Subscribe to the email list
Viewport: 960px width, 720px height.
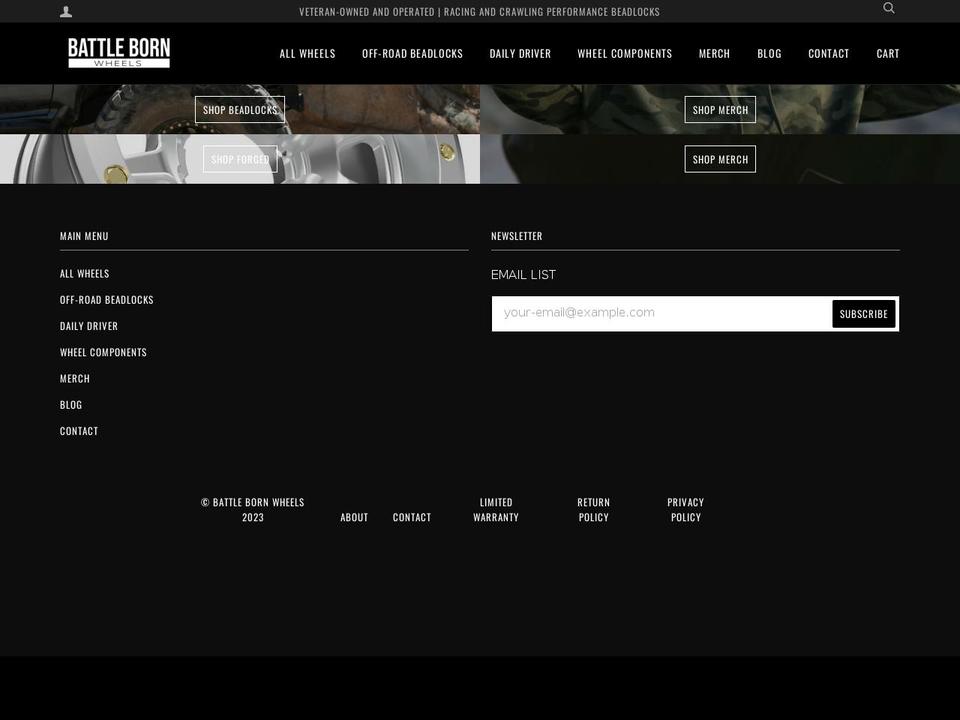[863, 314]
